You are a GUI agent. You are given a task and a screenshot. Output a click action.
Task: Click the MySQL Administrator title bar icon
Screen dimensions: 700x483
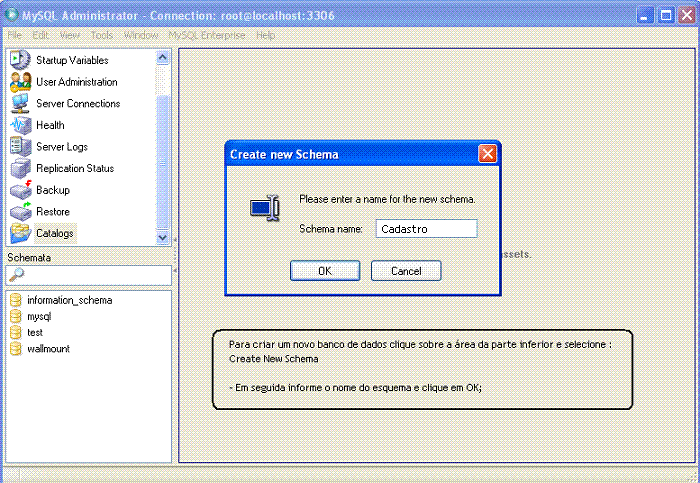click(11, 15)
